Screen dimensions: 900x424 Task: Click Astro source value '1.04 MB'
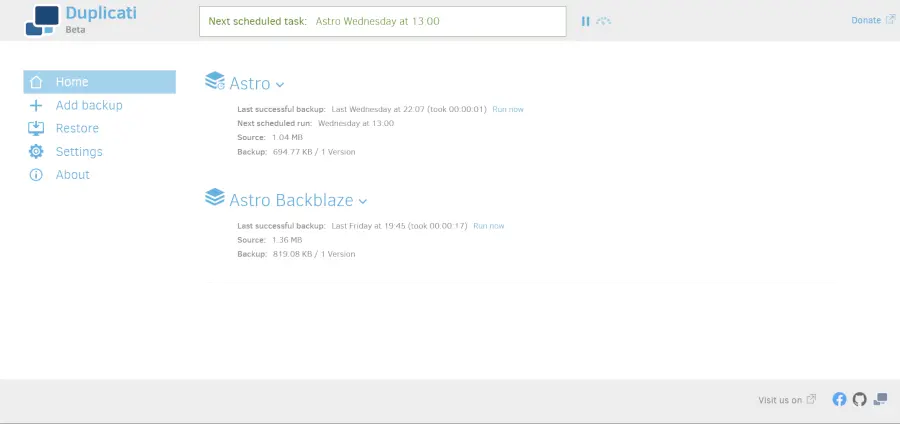coord(288,138)
